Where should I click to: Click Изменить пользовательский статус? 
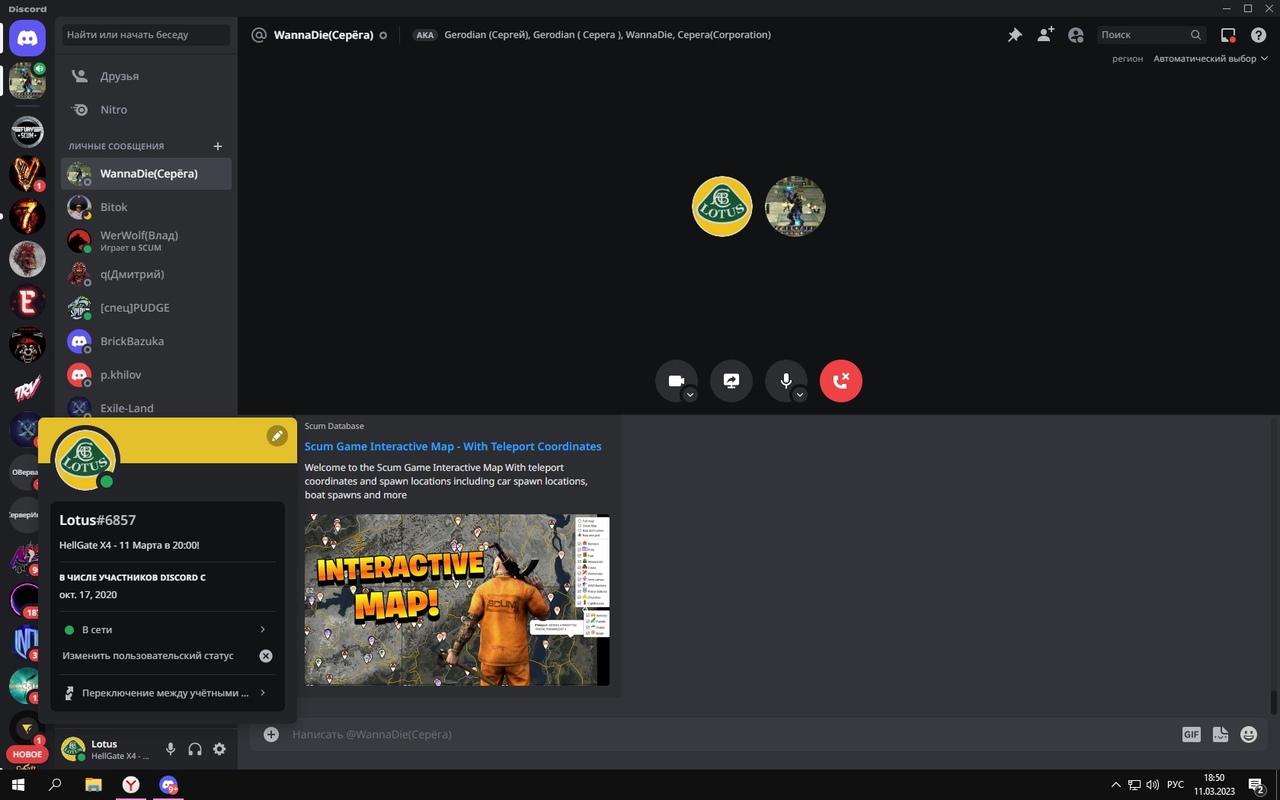[x=148, y=656]
